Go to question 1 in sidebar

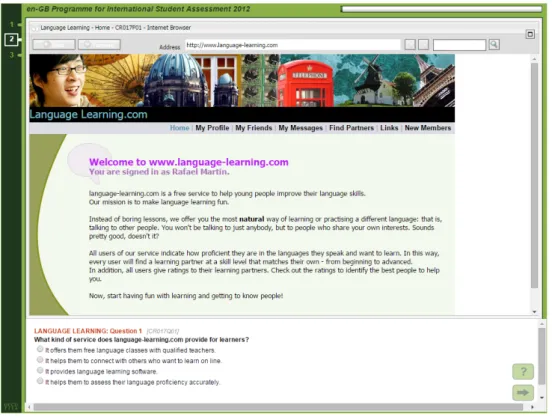[12, 24]
